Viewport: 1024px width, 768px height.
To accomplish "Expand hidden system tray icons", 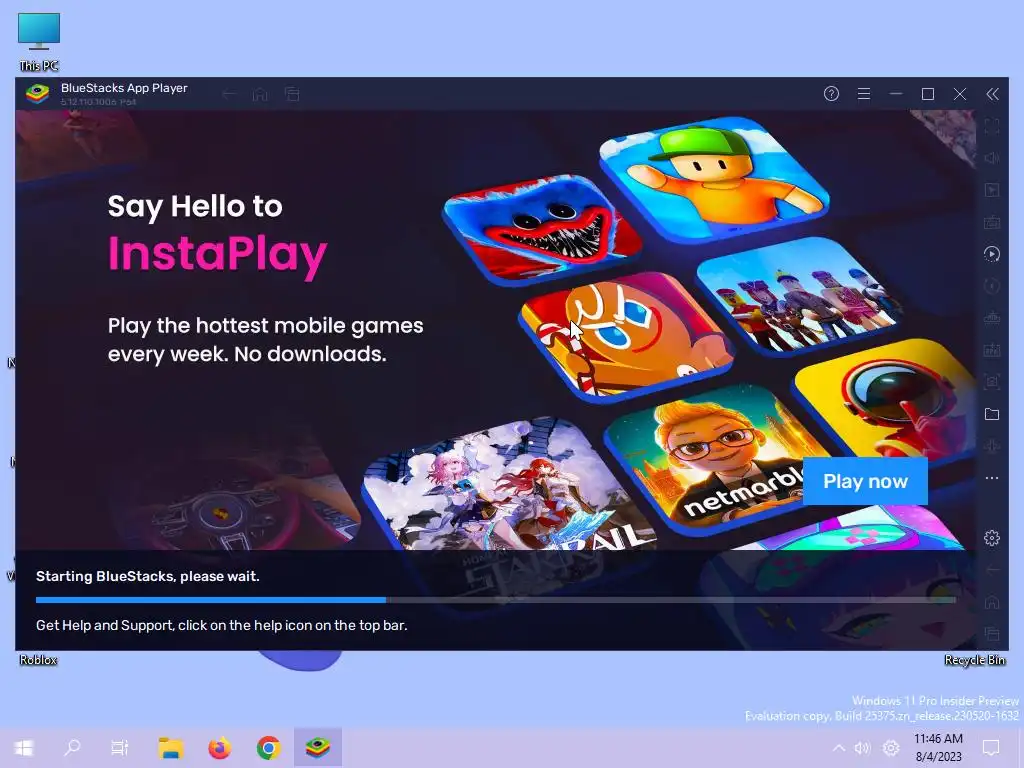I will point(839,748).
